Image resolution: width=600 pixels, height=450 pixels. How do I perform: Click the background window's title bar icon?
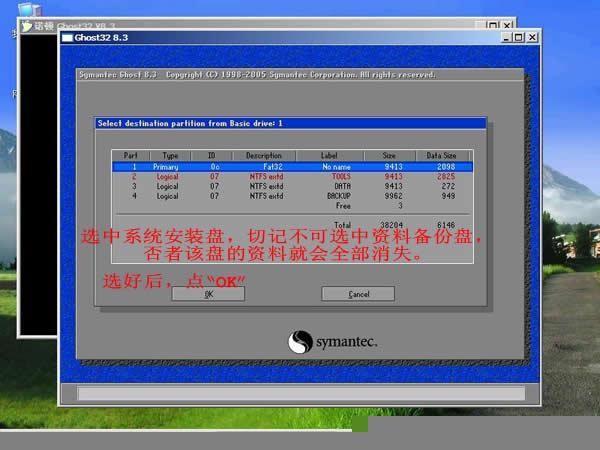click(27, 25)
